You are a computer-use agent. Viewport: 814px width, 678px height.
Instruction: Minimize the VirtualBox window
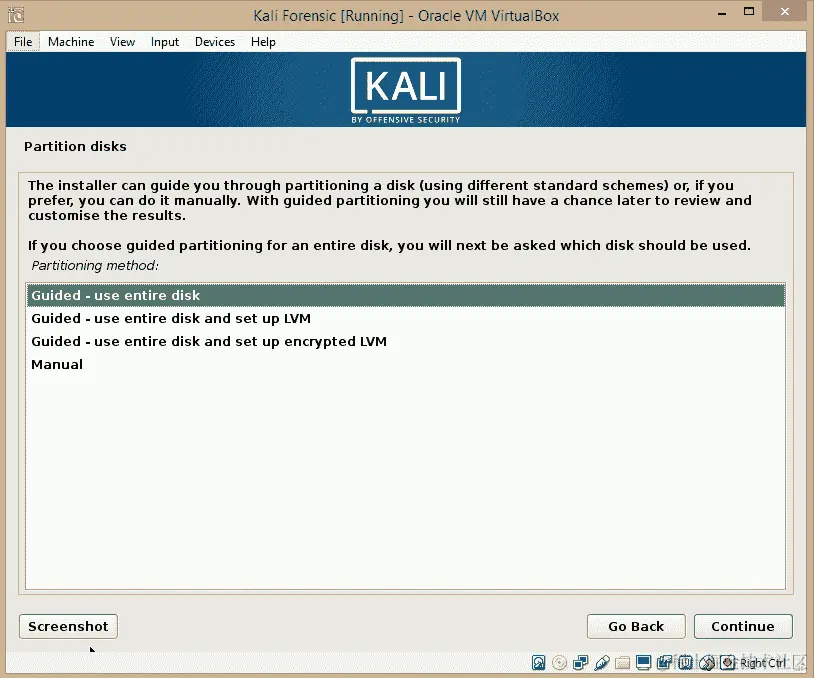722,13
